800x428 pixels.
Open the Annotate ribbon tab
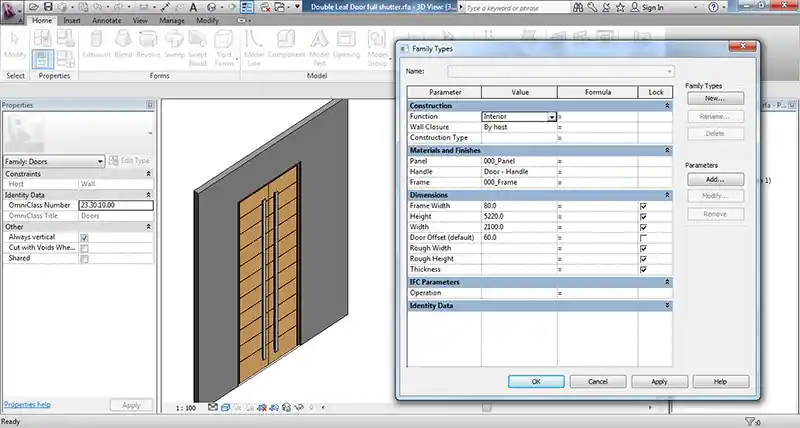pyautogui.click(x=107, y=20)
